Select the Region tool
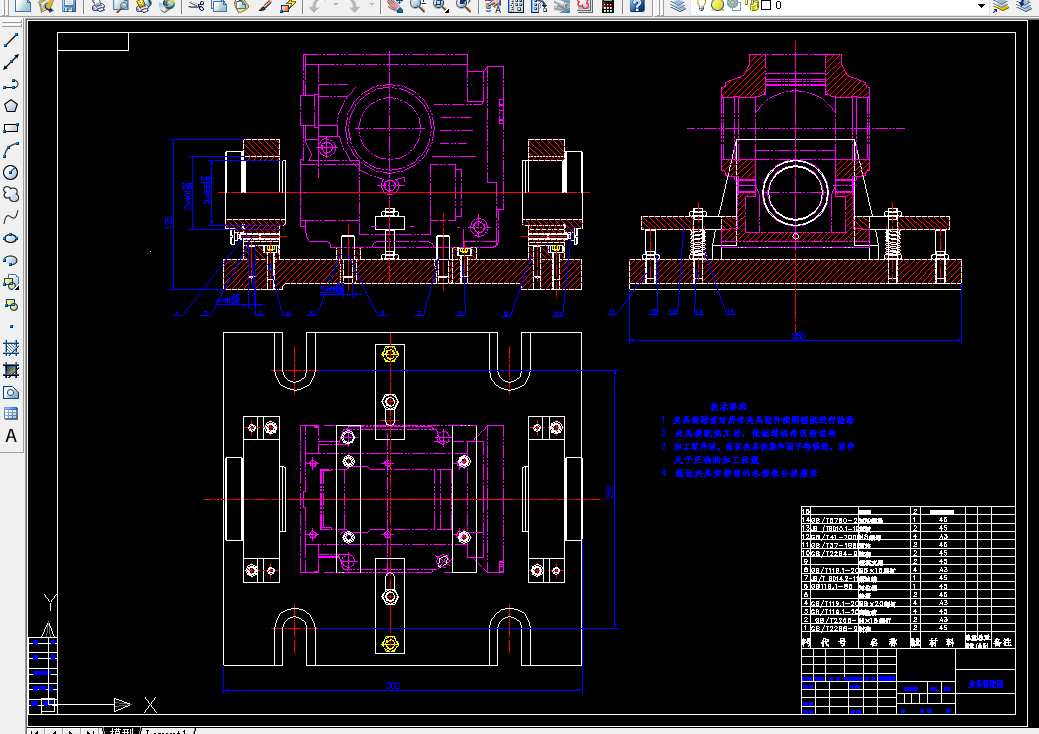The image size is (1039, 734). pyautogui.click(x=11, y=392)
